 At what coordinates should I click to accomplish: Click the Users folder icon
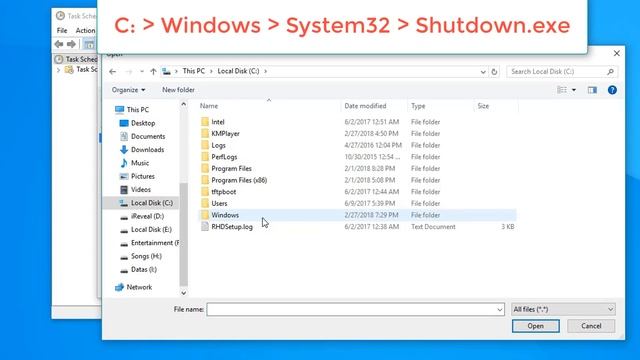(205, 203)
